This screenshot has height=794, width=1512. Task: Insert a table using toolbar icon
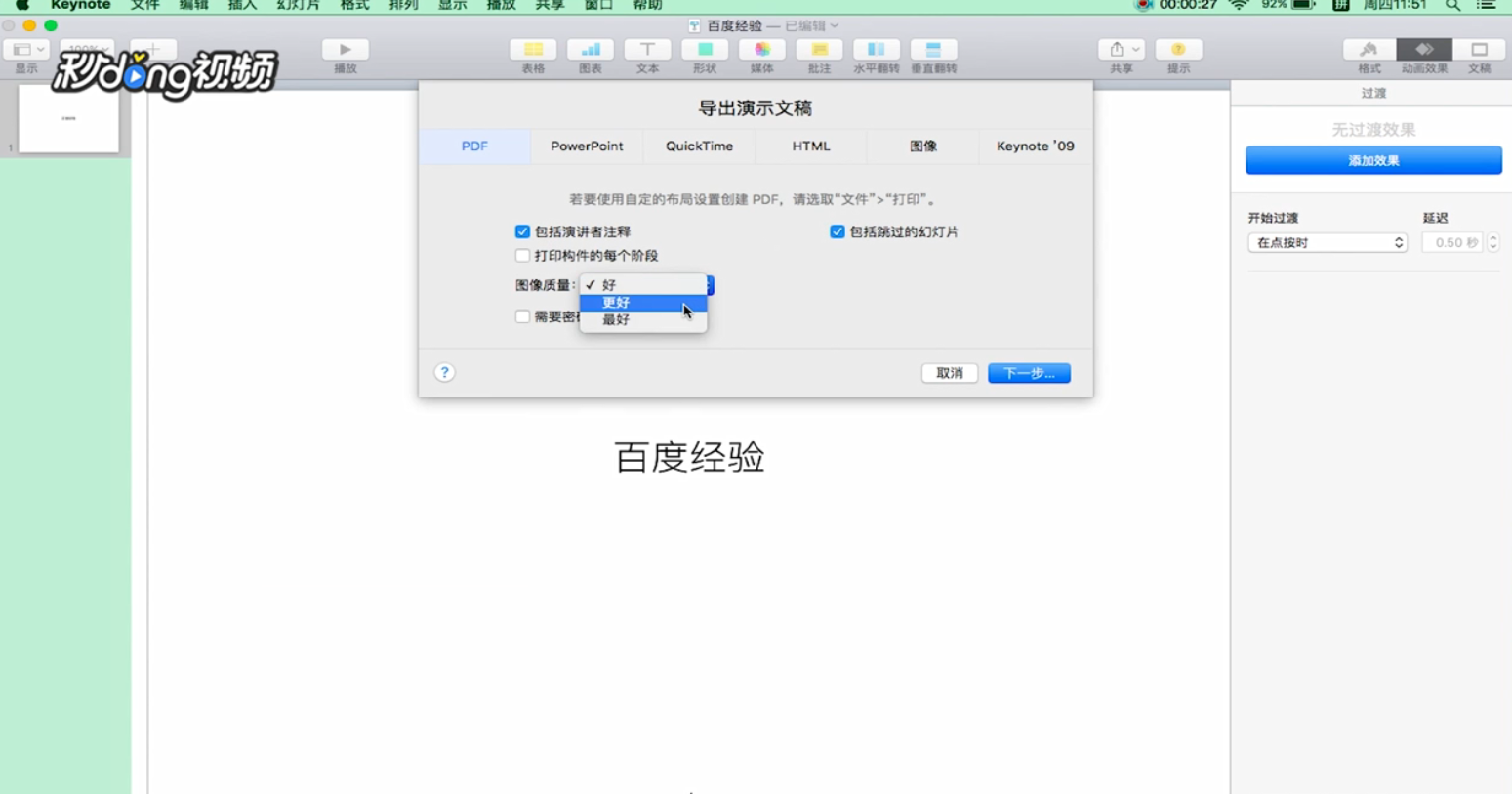coord(533,50)
